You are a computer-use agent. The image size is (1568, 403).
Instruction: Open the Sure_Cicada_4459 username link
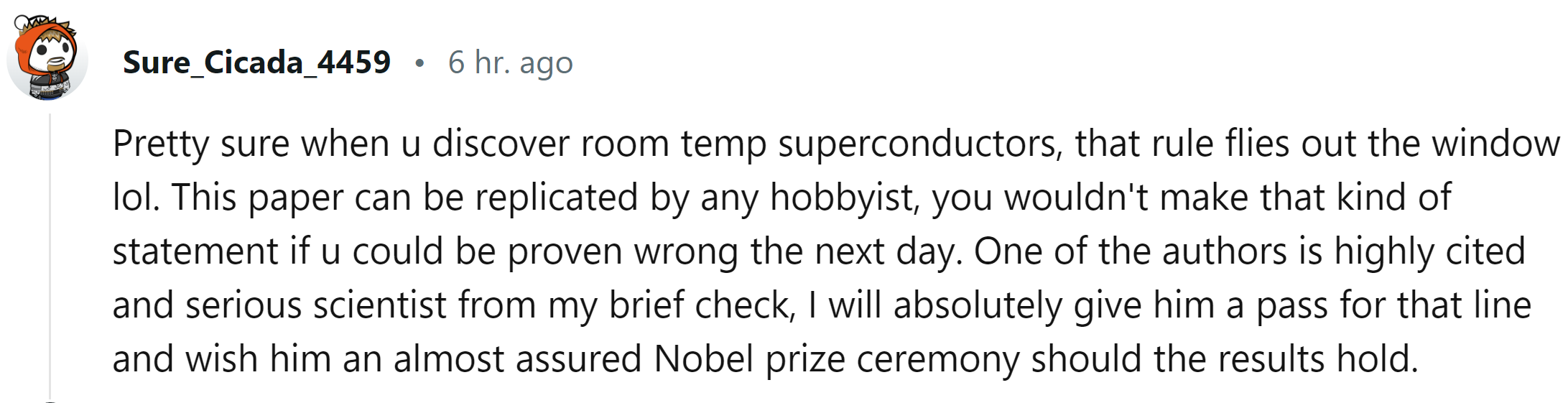click(256, 62)
